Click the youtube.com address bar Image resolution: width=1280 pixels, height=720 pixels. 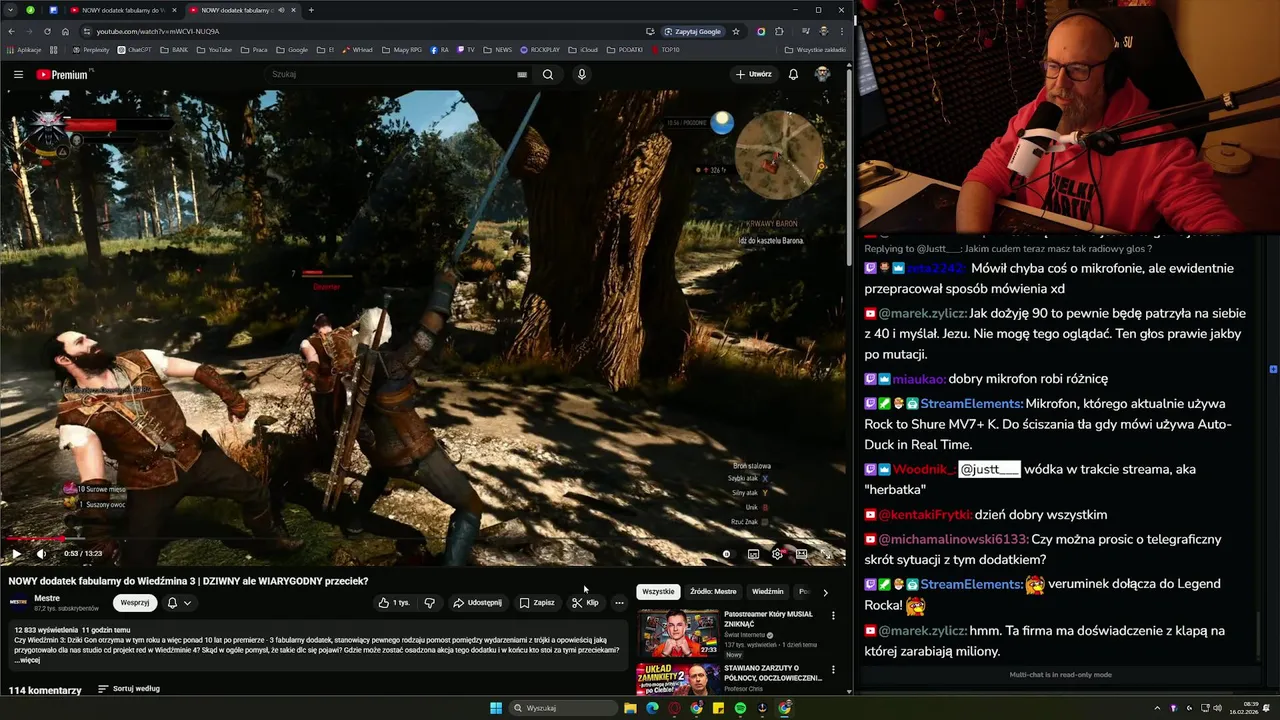click(x=360, y=31)
